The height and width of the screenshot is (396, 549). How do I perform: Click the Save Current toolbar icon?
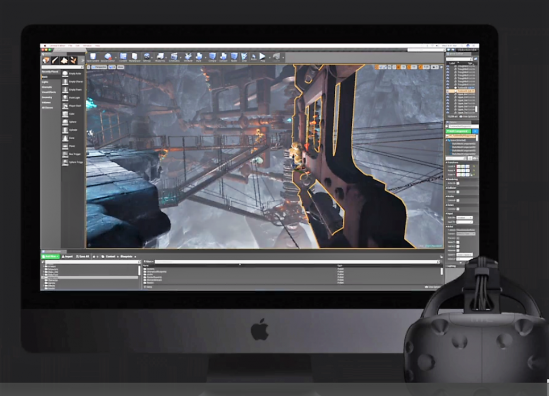tap(93, 57)
